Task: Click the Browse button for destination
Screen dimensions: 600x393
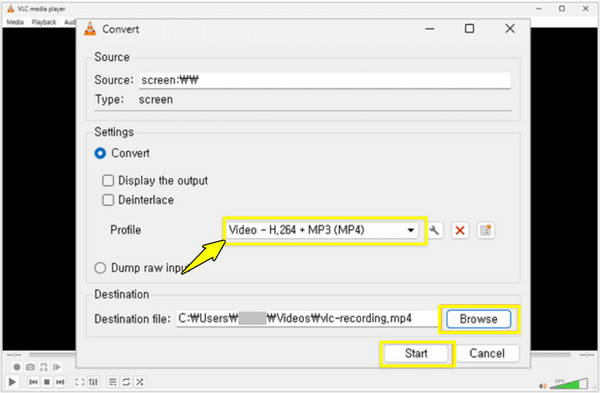Action: [x=478, y=319]
